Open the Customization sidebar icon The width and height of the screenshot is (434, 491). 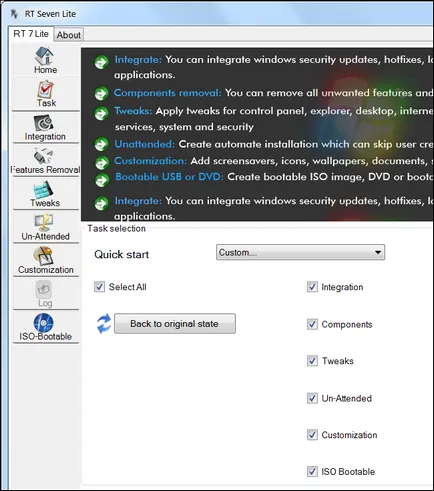click(43, 256)
